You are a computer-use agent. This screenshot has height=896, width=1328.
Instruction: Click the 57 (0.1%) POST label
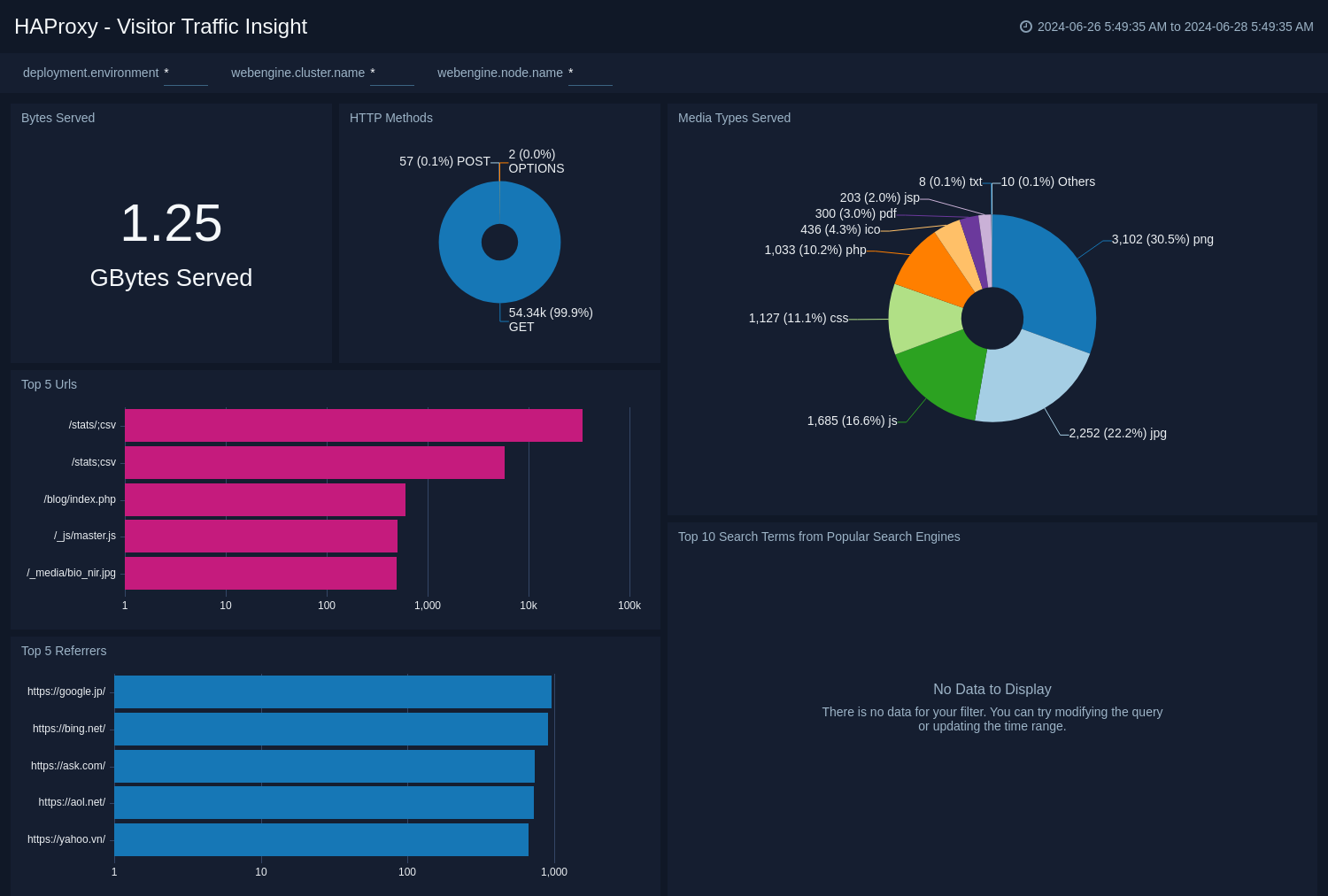(444, 161)
